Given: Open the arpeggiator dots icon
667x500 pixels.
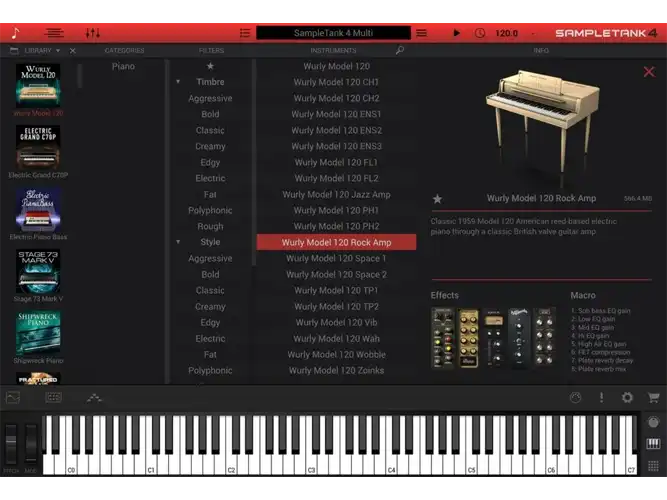Looking at the screenshot, I should pos(94,398).
